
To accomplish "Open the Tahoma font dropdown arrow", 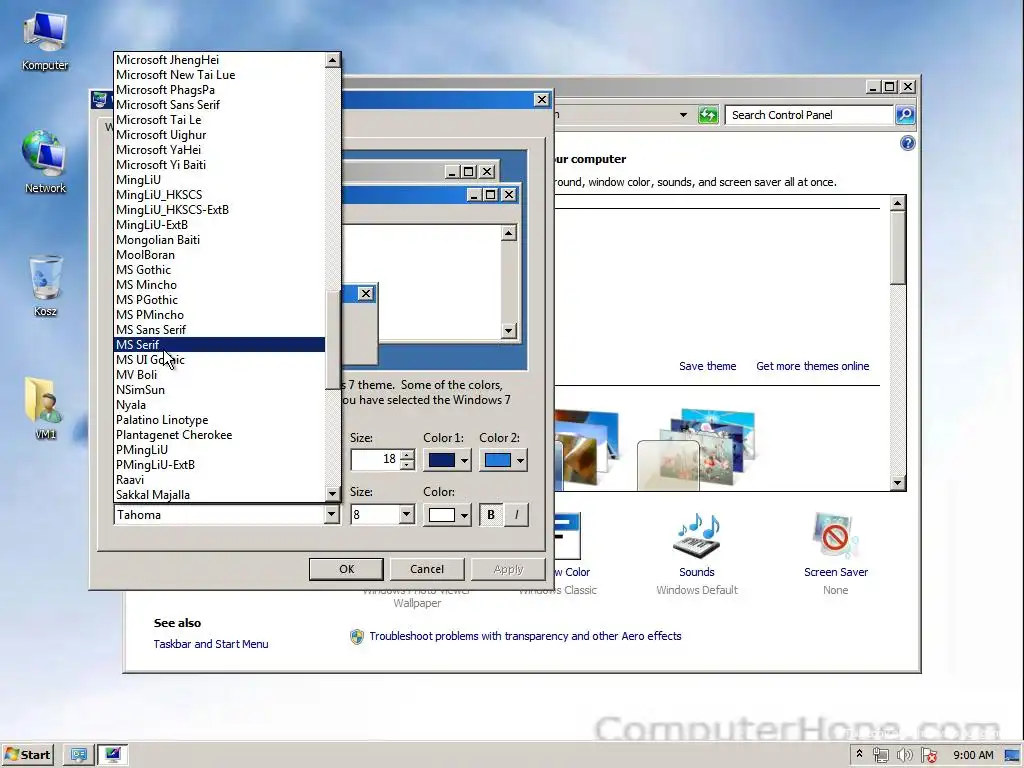I will (x=332, y=515).
